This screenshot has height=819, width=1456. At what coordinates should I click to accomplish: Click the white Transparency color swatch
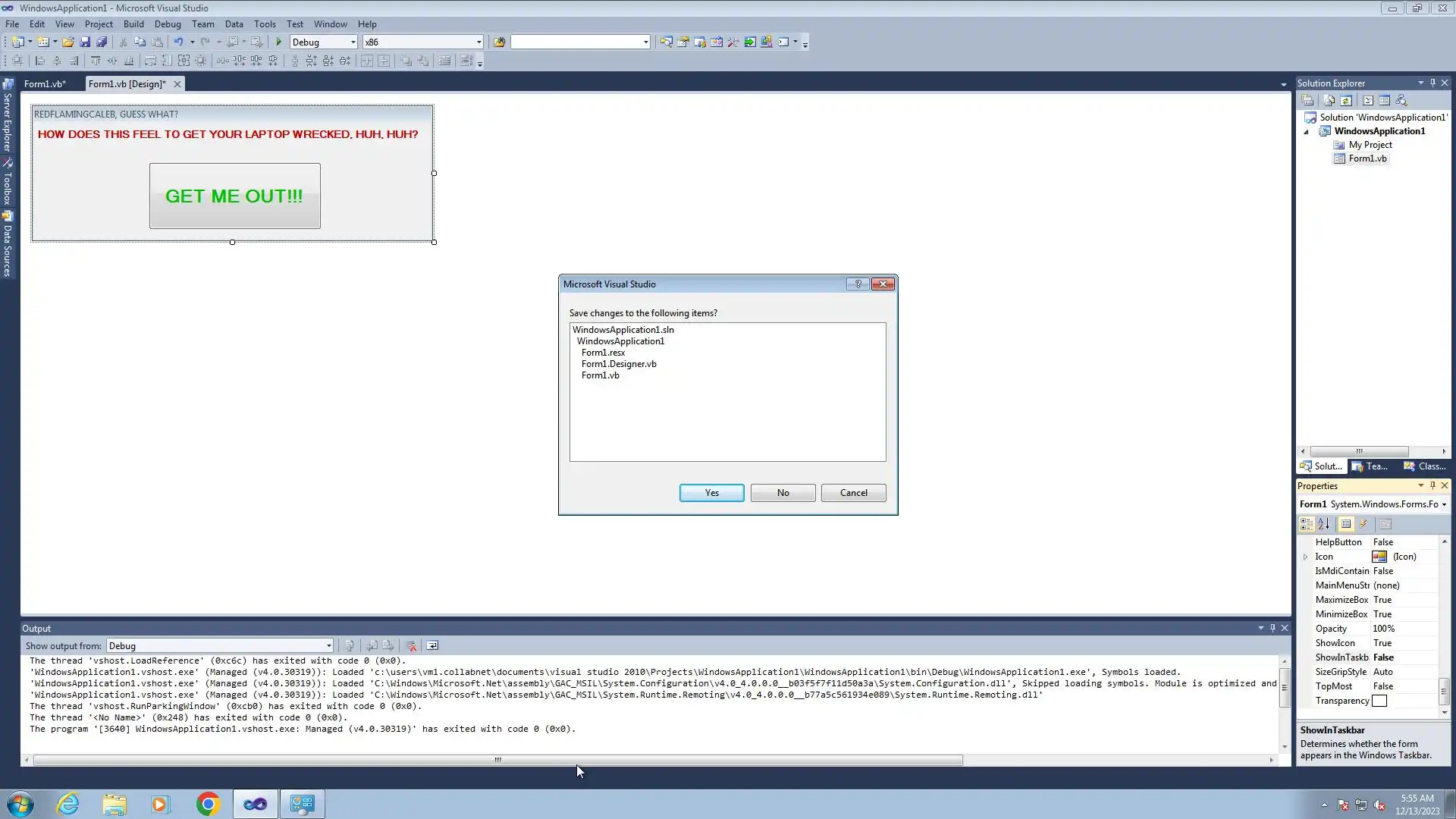click(x=1379, y=701)
